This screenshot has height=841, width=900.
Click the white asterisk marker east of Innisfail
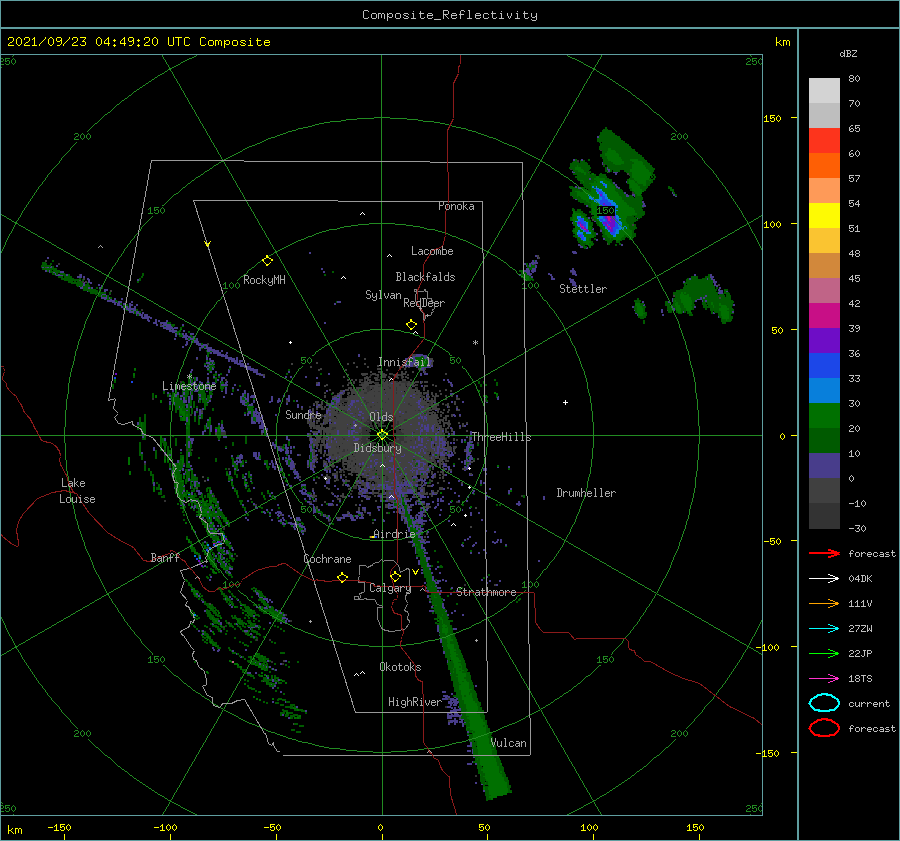pyautogui.click(x=475, y=343)
